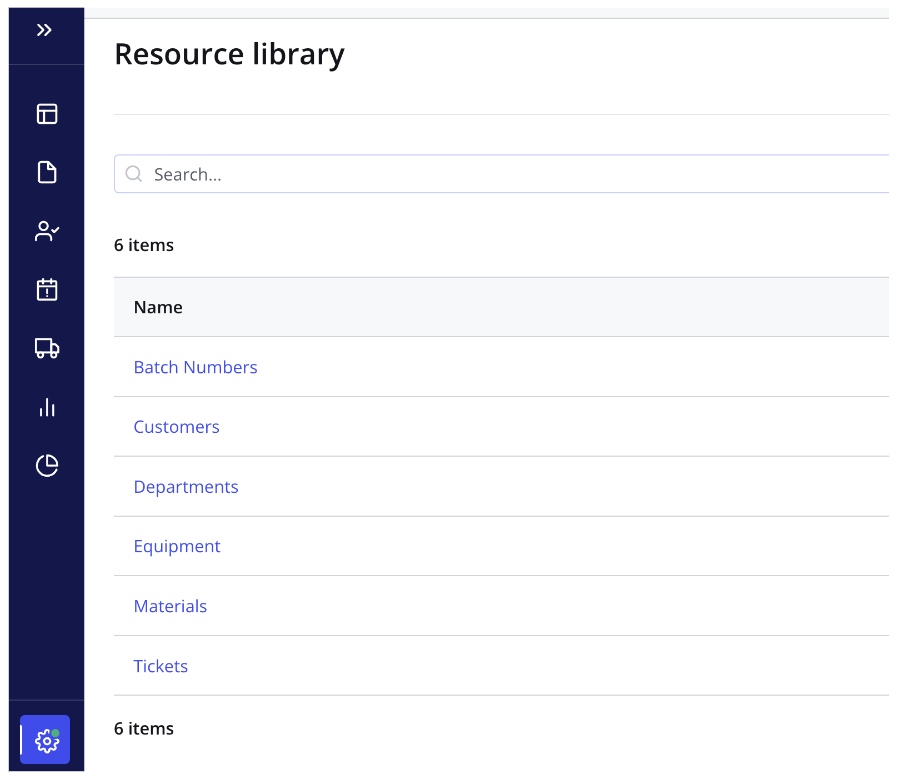Open the pie chart icon in sidebar

[x=47, y=466]
